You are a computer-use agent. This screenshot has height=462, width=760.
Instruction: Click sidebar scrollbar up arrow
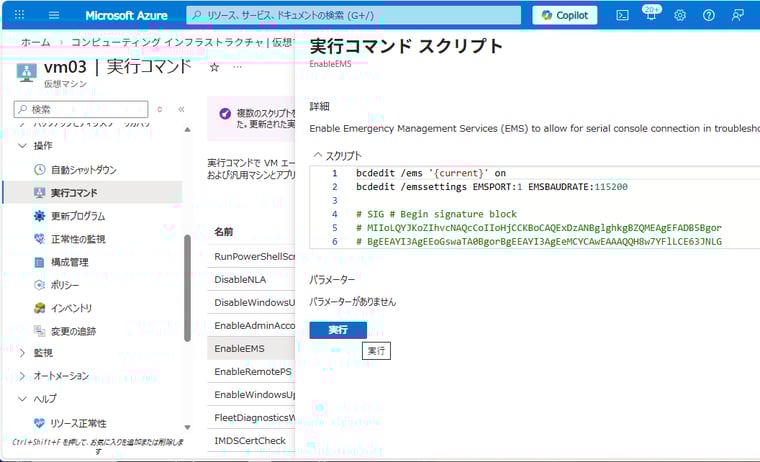[x=187, y=129]
